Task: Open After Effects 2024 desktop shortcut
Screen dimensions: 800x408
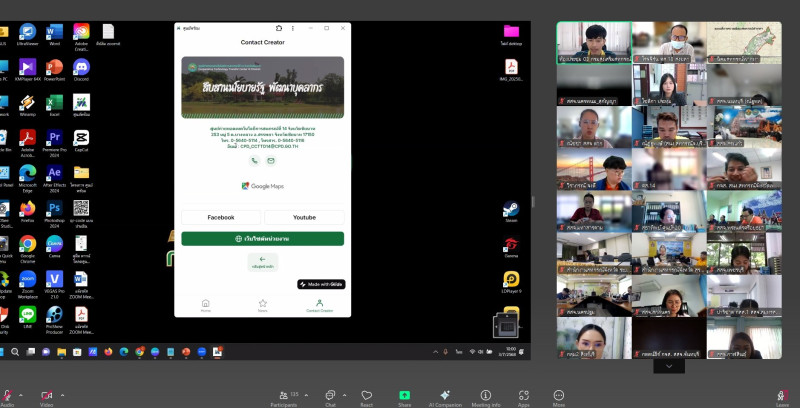Action: (x=55, y=178)
